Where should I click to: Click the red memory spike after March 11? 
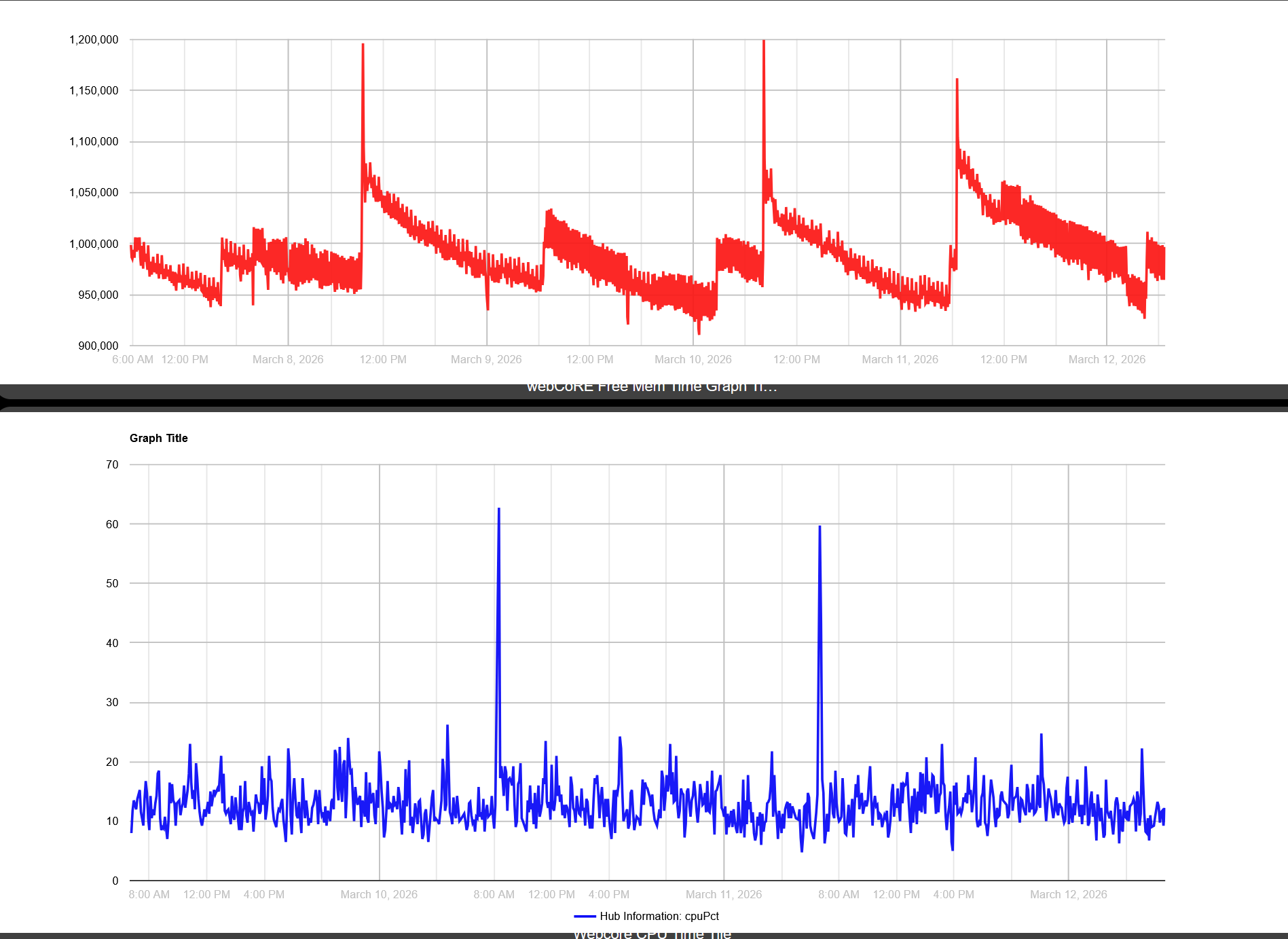coord(957,81)
